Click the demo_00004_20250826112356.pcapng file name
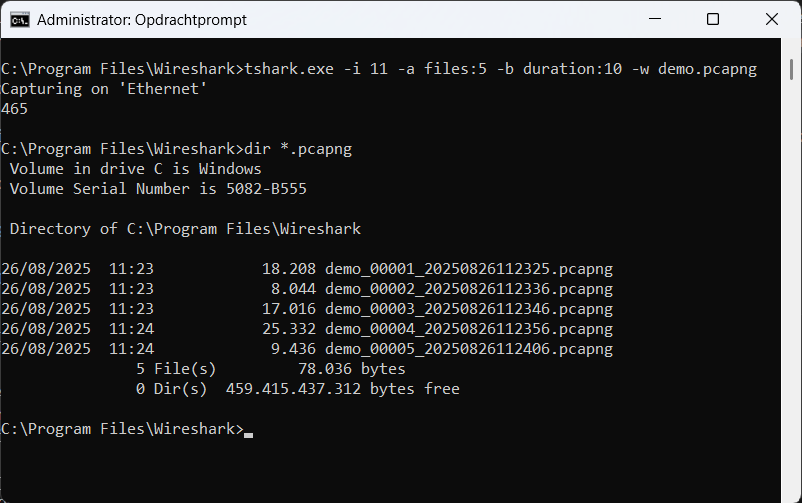This screenshot has height=503, width=802. point(468,329)
